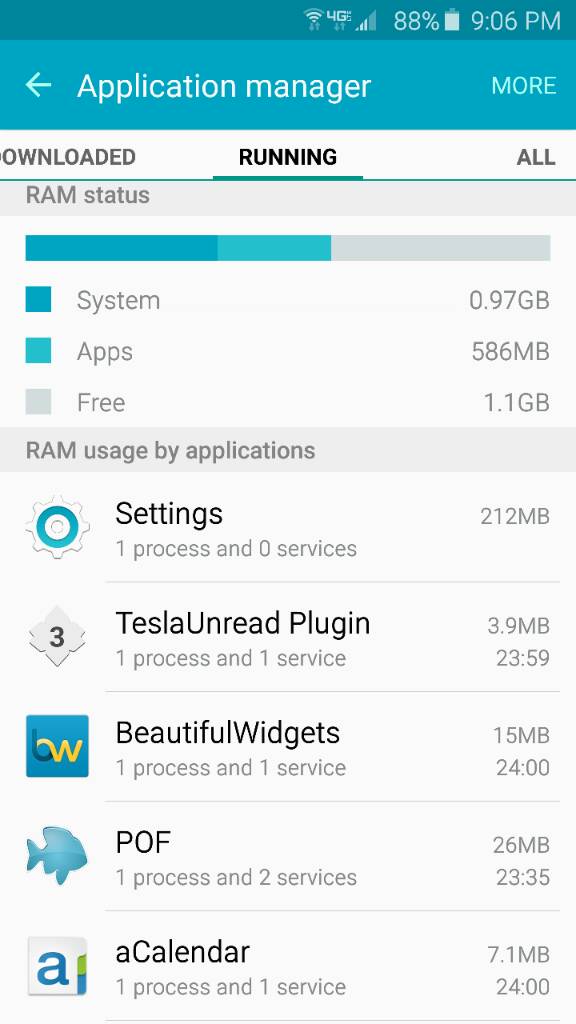Tap the Wi-Fi signal status icon

pyautogui.click(x=314, y=20)
